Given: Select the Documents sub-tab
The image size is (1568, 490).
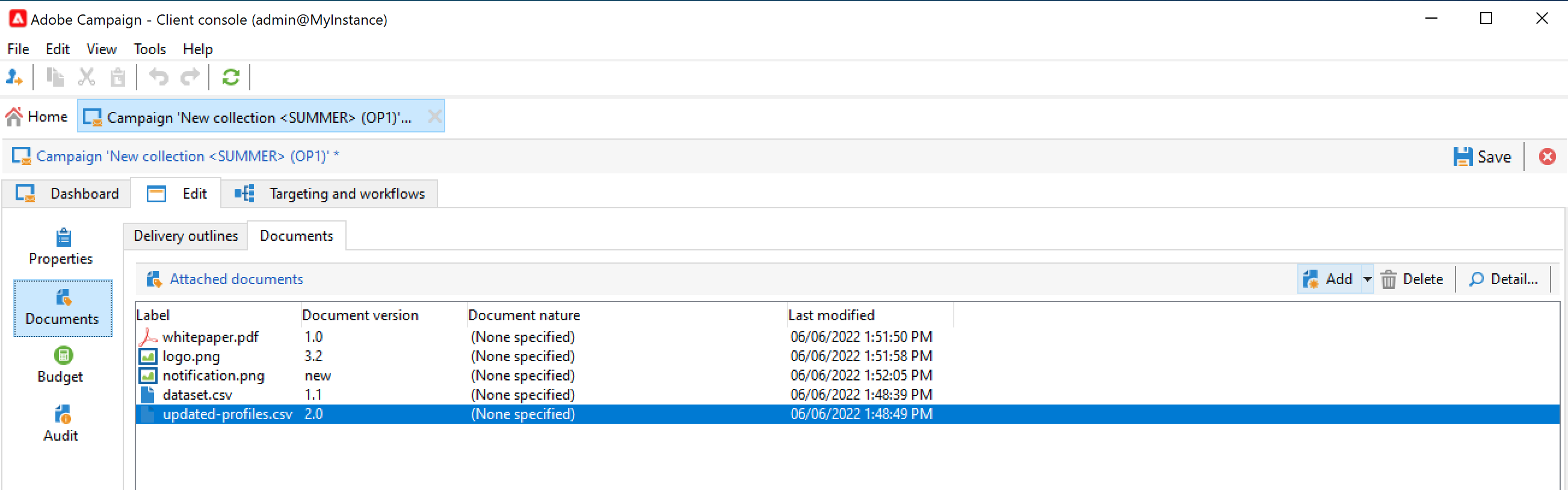Looking at the screenshot, I should click(297, 236).
